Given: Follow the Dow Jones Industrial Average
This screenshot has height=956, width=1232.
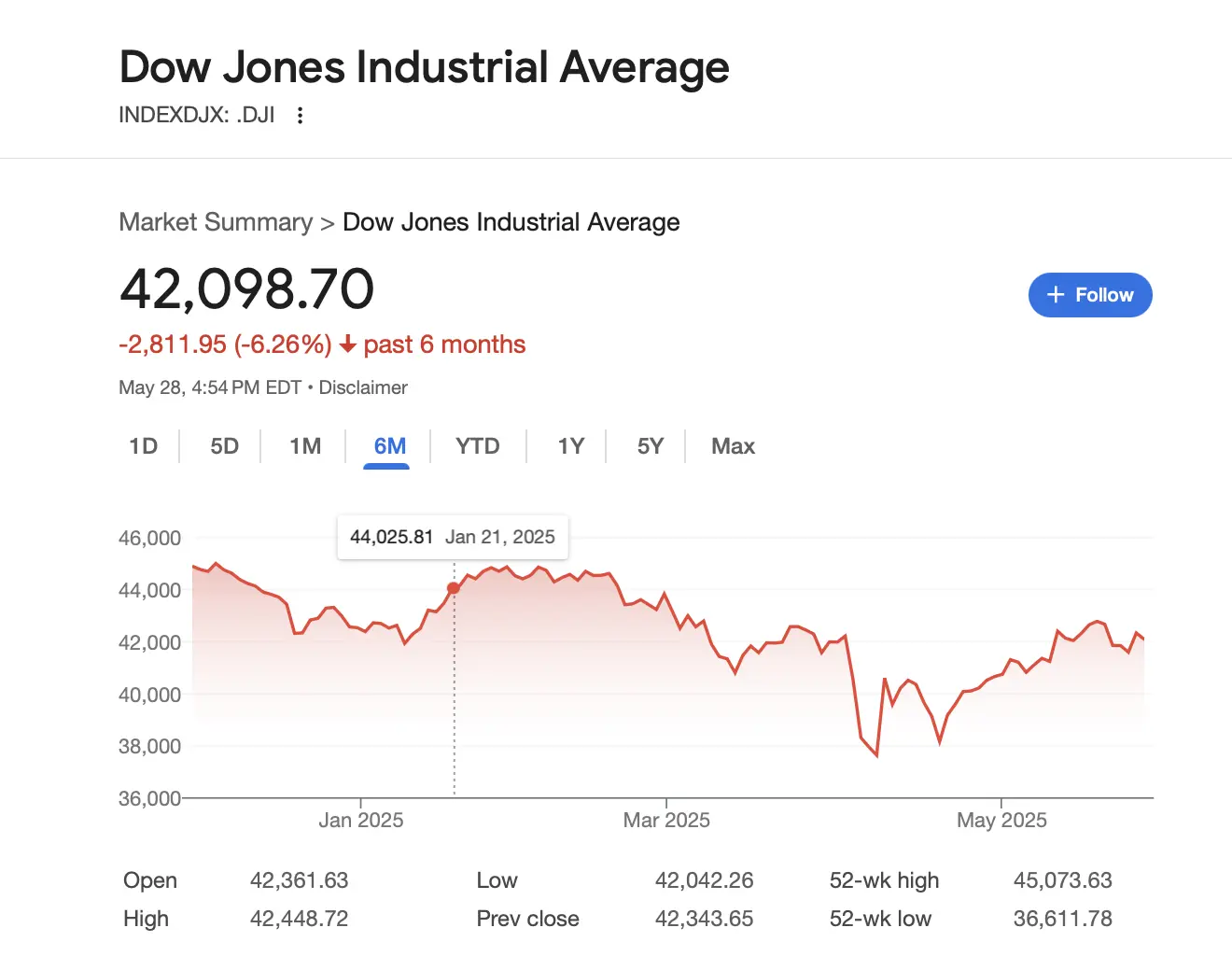Looking at the screenshot, I should tap(1089, 295).
